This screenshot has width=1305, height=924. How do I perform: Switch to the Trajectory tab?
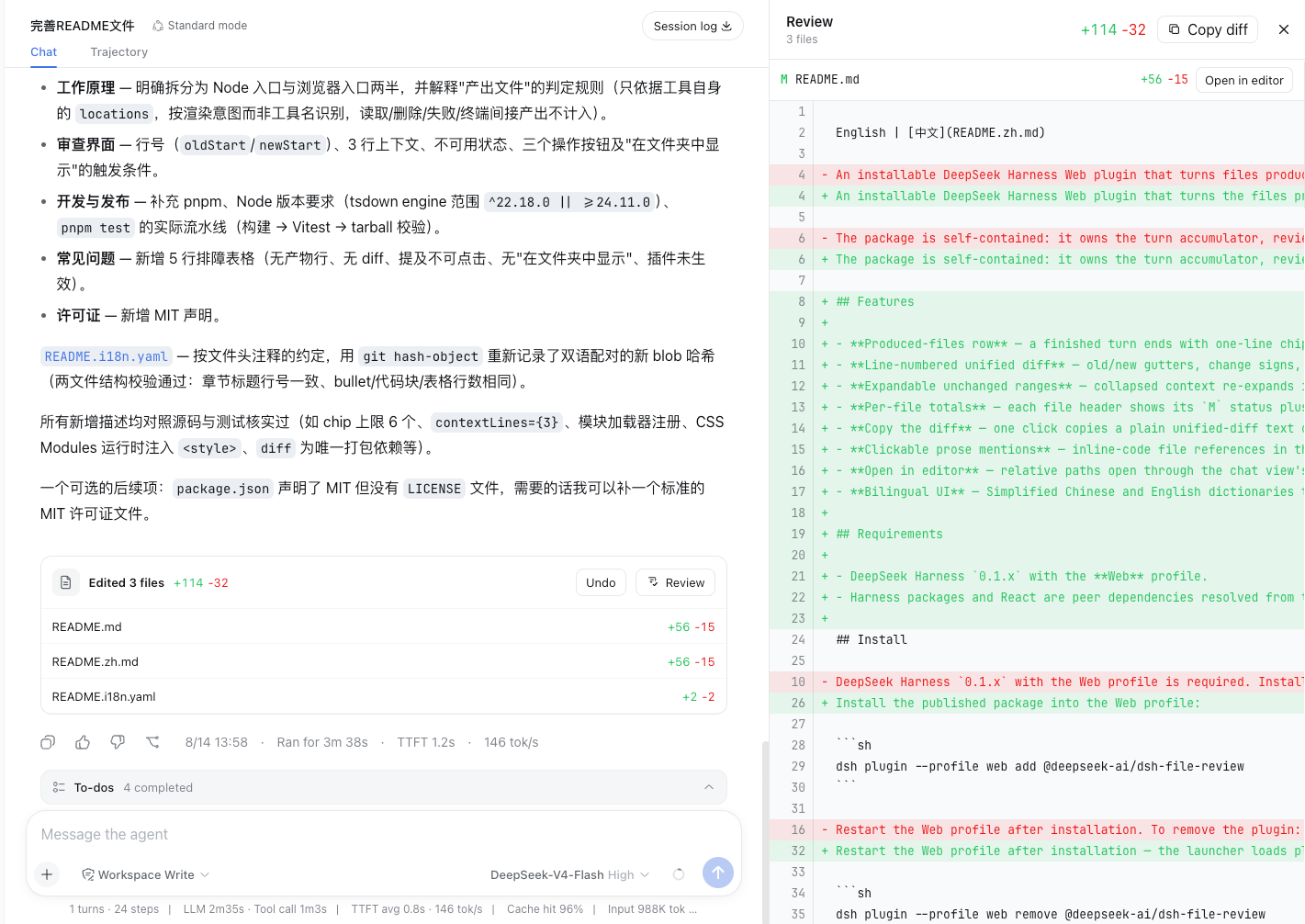(119, 52)
